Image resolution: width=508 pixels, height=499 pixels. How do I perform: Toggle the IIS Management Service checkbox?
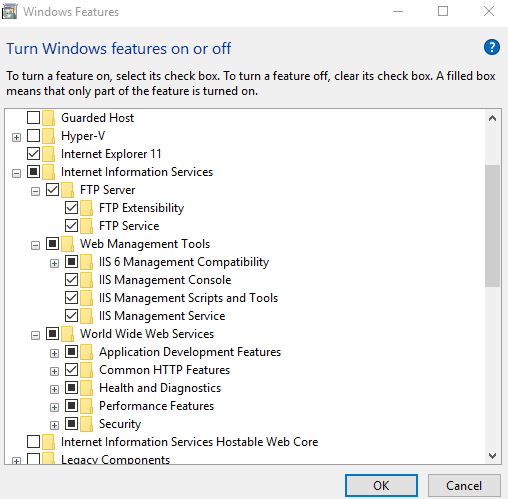coord(71,316)
